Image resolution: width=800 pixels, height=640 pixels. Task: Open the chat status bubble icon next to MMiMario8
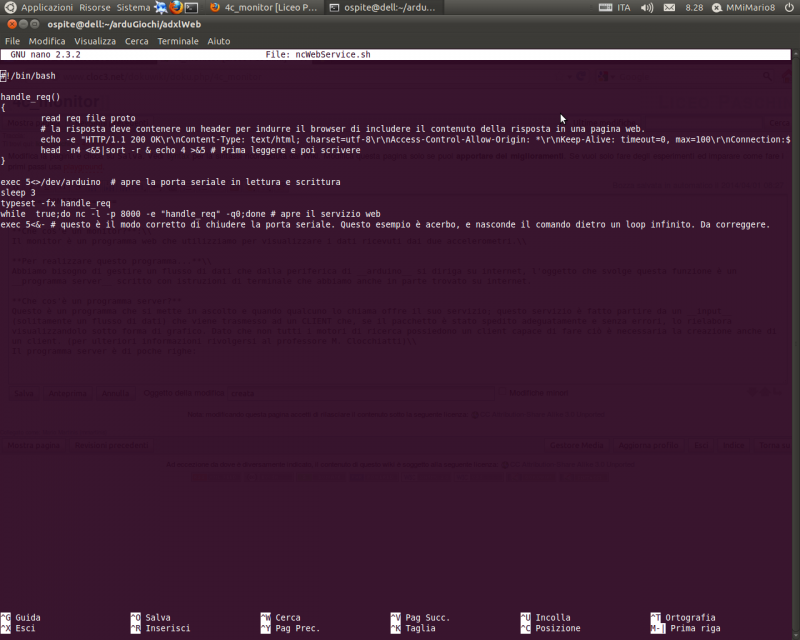(717, 8)
